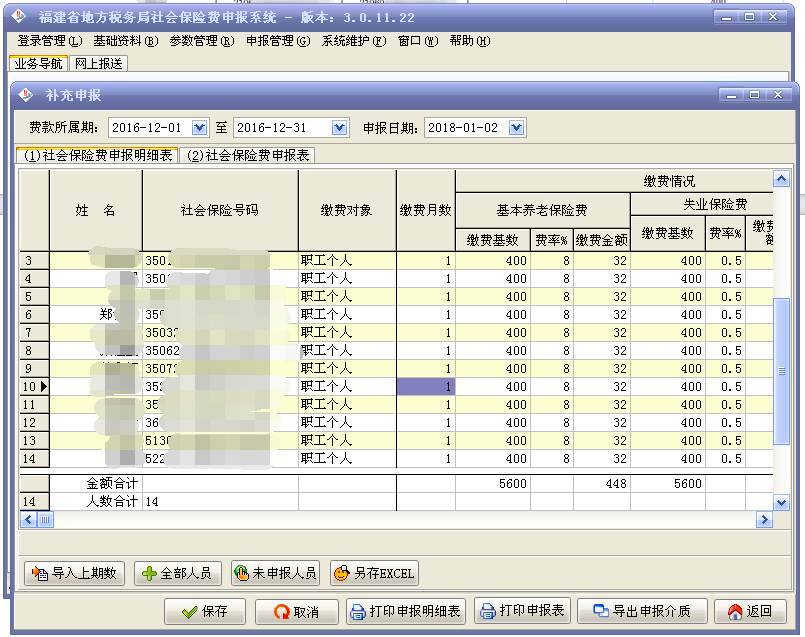Click the vertical scrollbar thumb
This screenshot has width=805, height=637.
click(x=781, y=371)
